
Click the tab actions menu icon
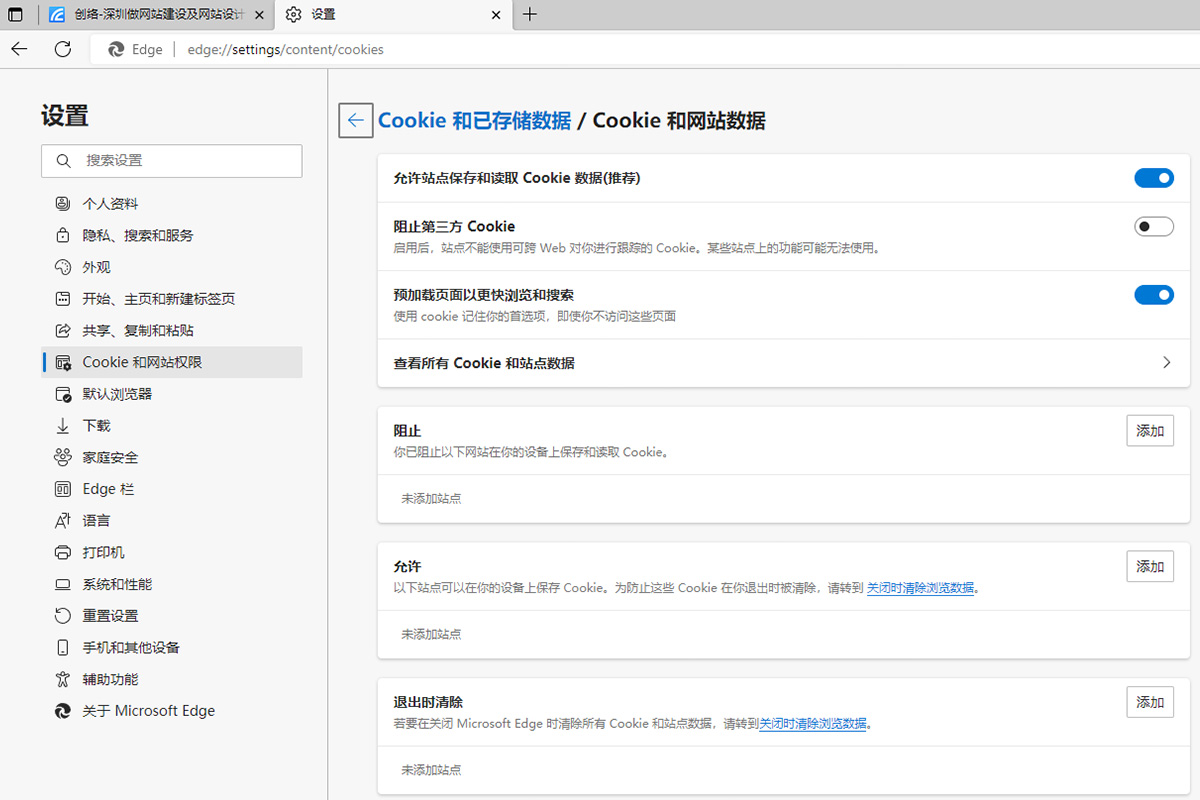16,14
